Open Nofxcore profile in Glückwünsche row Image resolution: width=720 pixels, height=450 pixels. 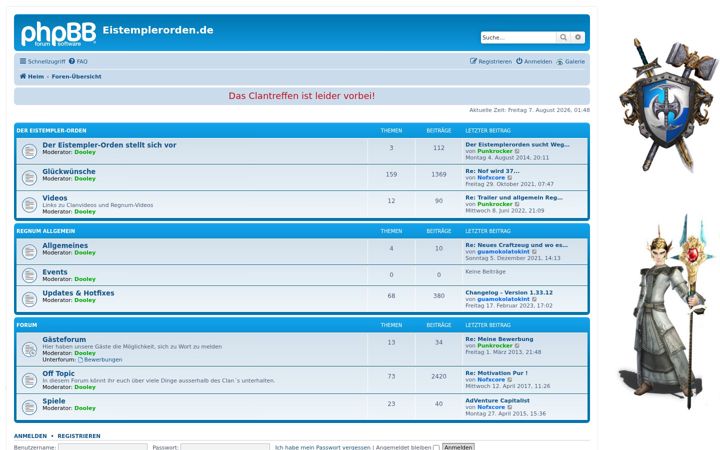pyautogui.click(x=491, y=177)
